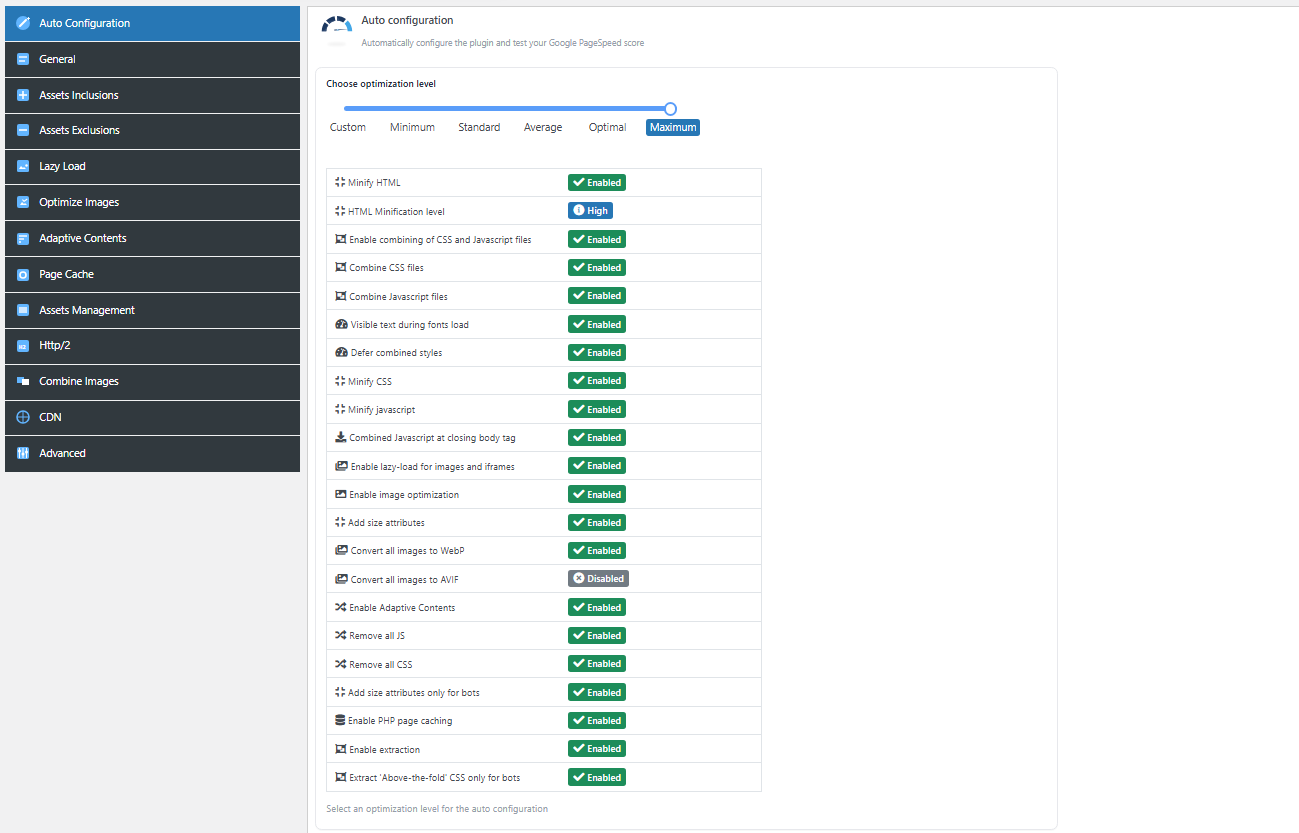Click the Http/2 sidebar icon
The height and width of the screenshot is (833, 1299).
coord(21,345)
